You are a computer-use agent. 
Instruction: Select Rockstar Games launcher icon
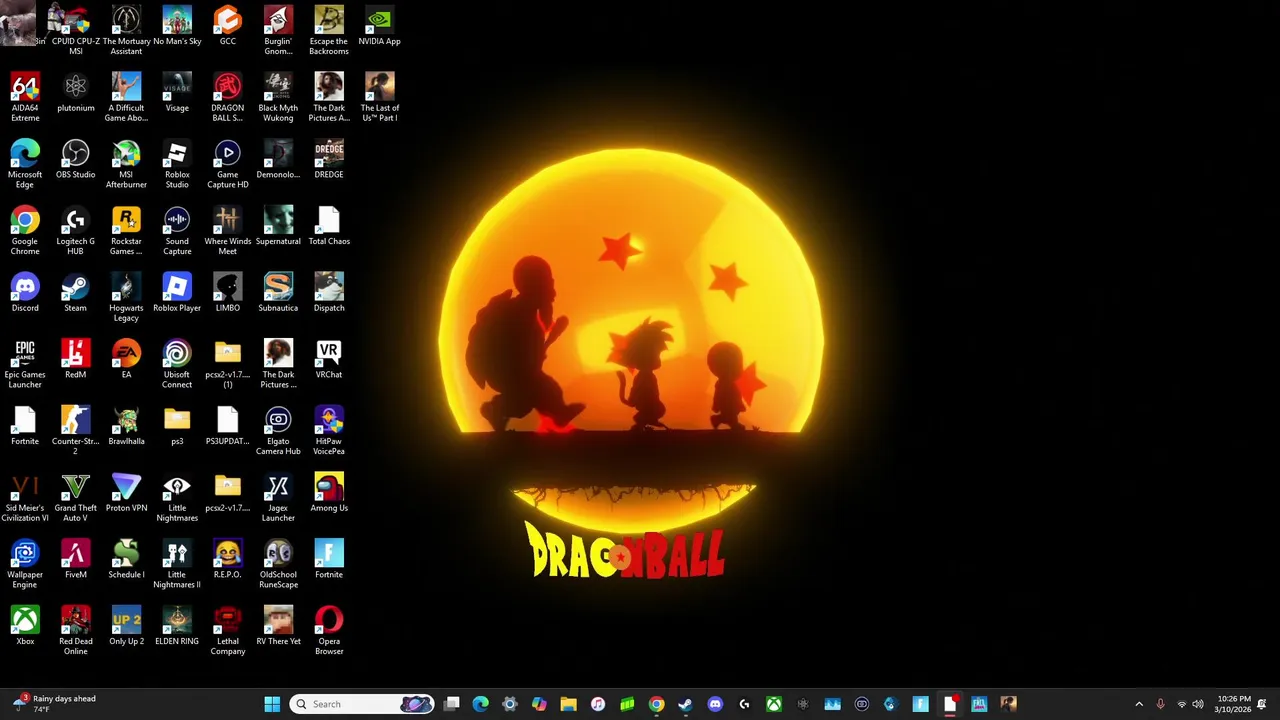click(x=126, y=230)
